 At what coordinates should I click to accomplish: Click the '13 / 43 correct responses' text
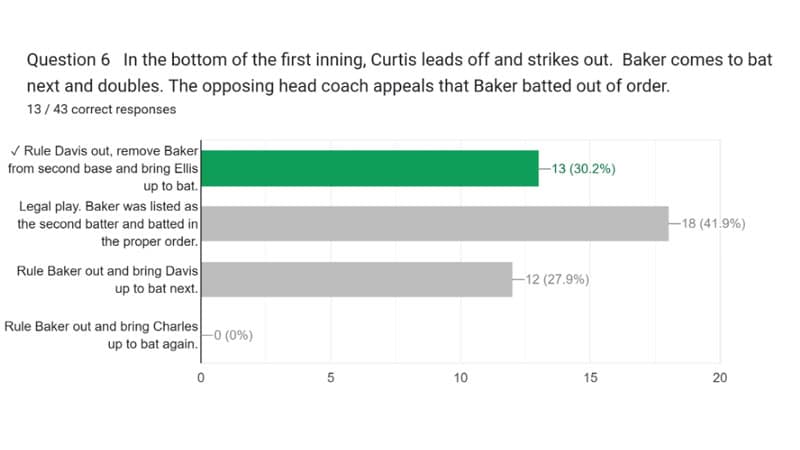[x=102, y=109]
